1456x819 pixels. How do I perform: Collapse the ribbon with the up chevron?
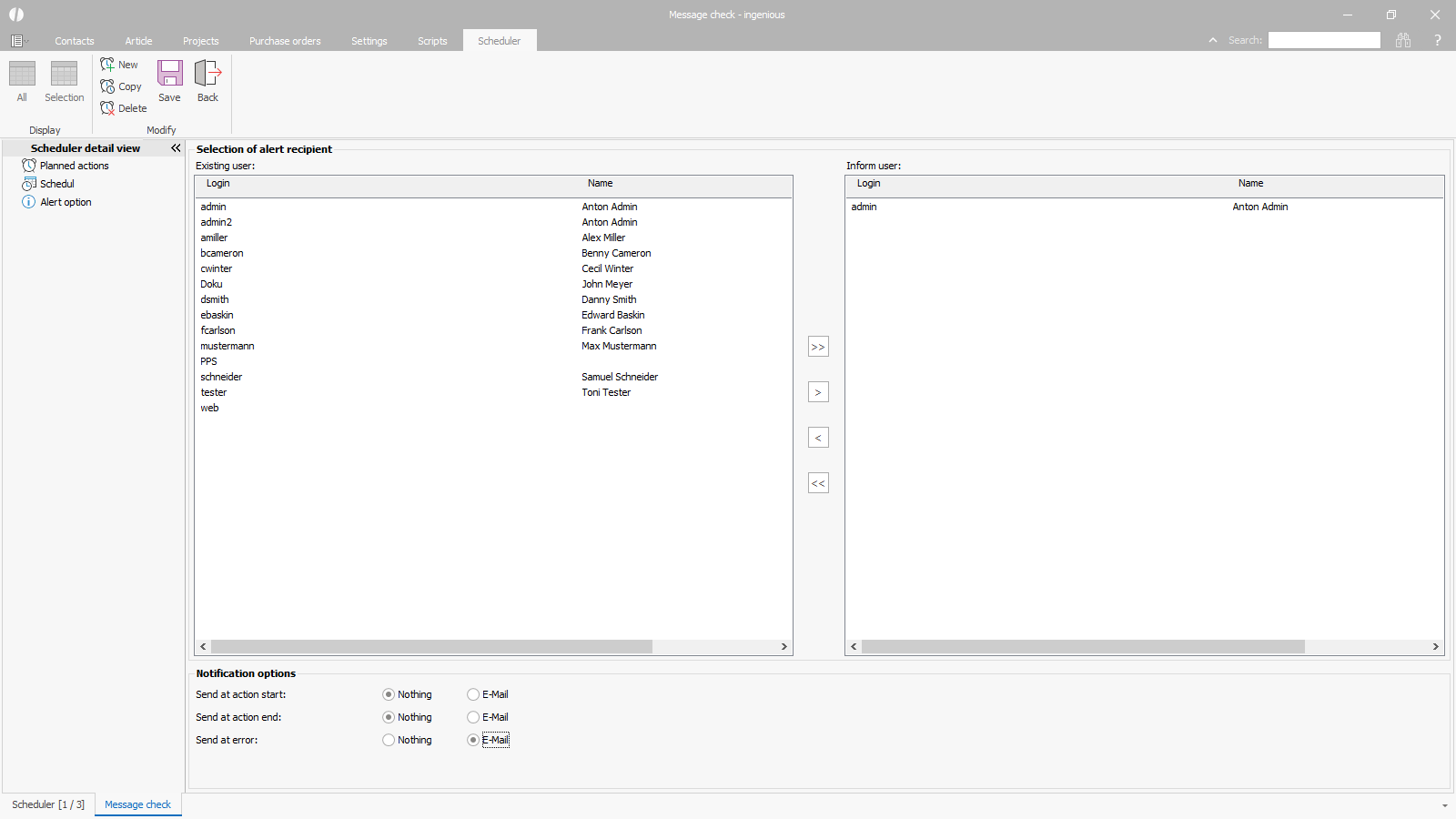point(1212,40)
